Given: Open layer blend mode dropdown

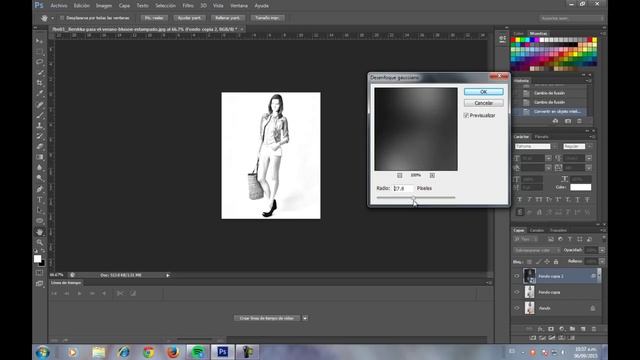Looking at the screenshot, I should tap(537, 250).
